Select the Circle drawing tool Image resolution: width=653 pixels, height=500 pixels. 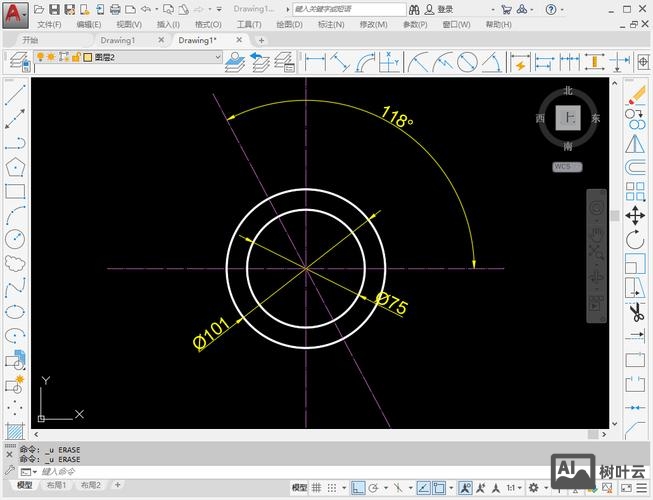pyautogui.click(x=14, y=240)
